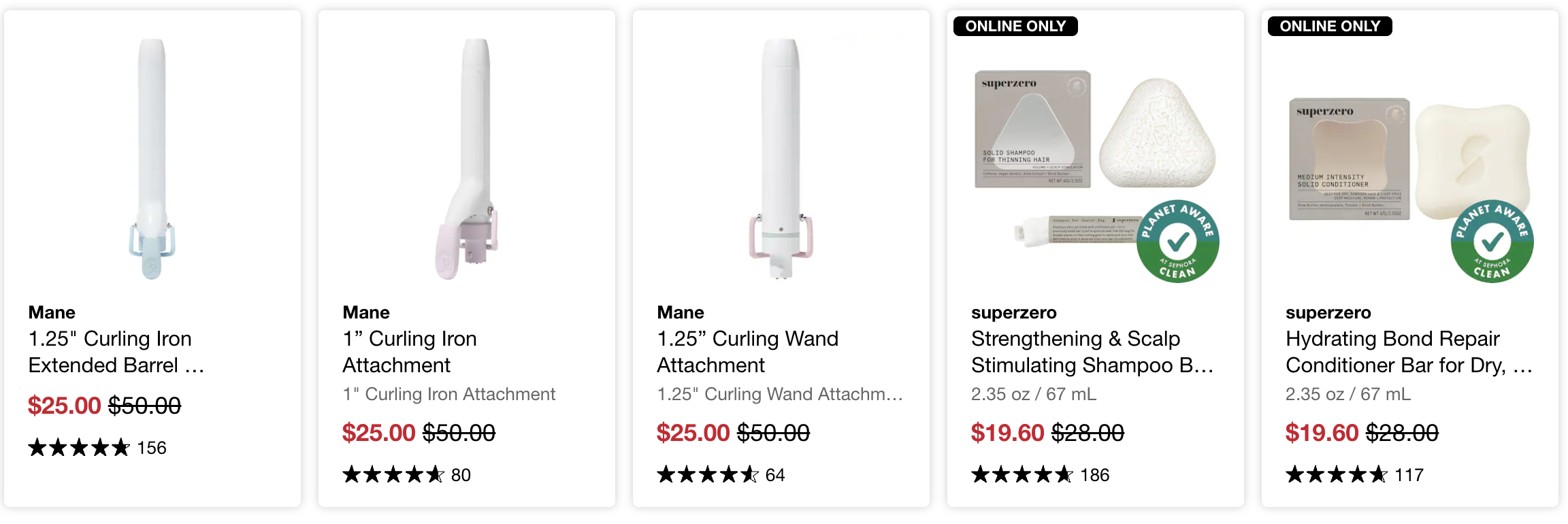Viewport: 1568px width, 524px height.
Task: Open the pink 1" Curling Iron Attachment image
Action: tap(467, 159)
